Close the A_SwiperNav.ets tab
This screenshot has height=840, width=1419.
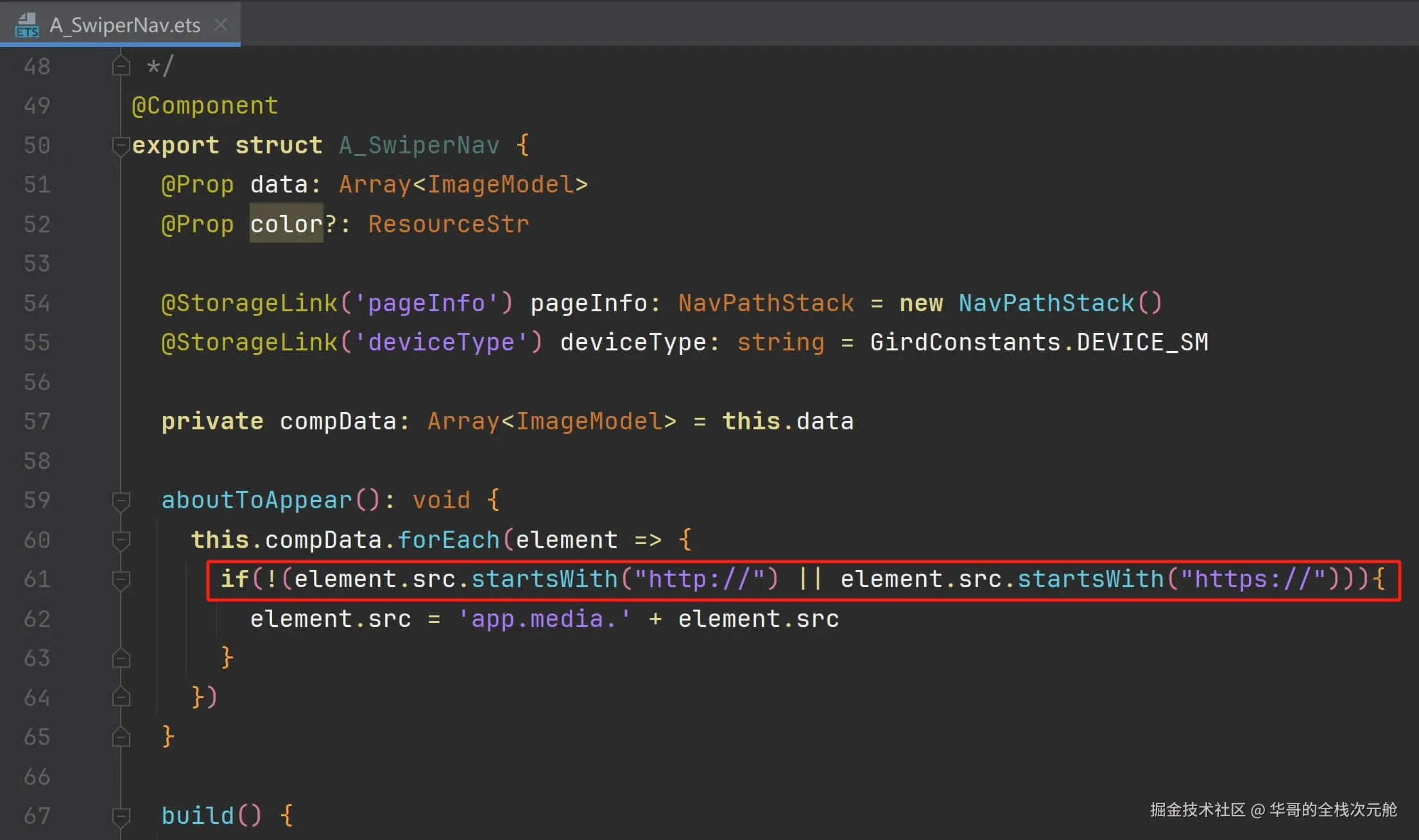221,25
